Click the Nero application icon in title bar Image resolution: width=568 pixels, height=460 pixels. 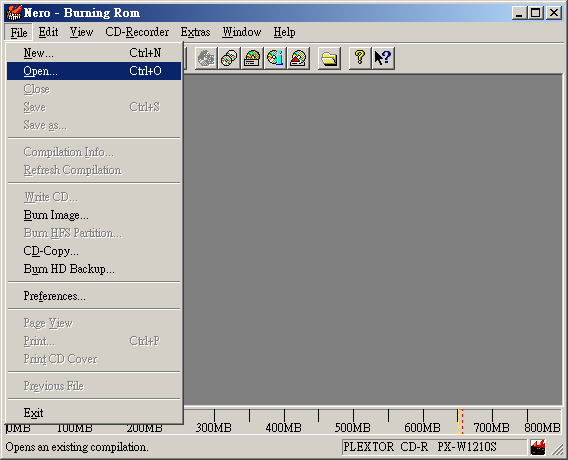[x=14, y=13]
